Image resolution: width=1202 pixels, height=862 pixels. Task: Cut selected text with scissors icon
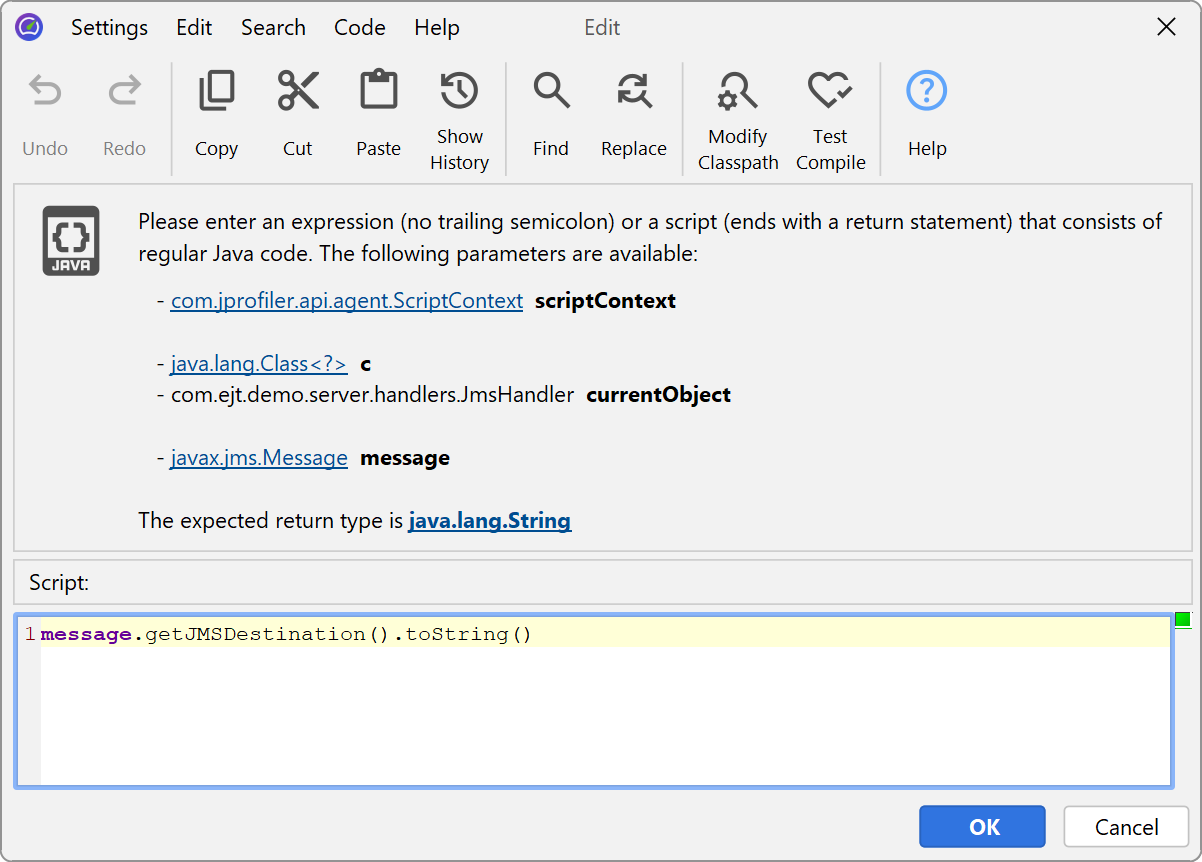point(298,92)
